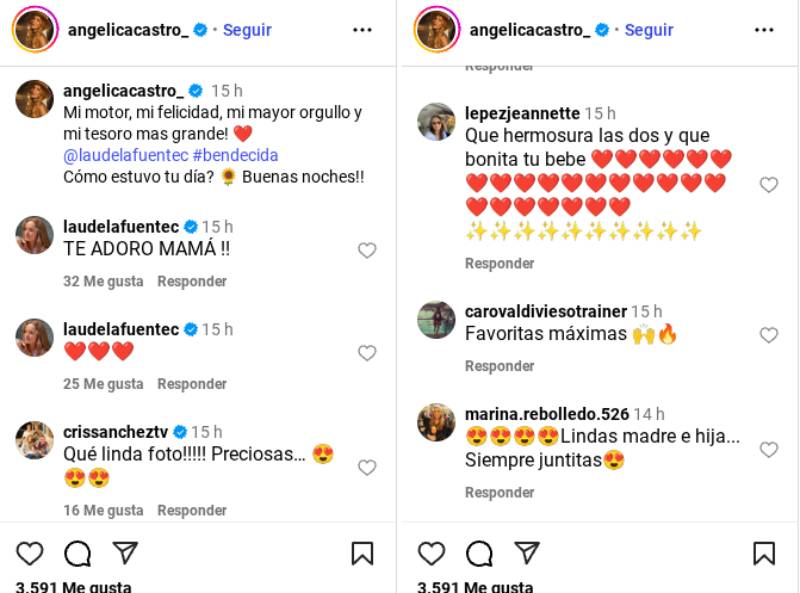Follow angelicacastro_ via left header Seguir

click(247, 30)
